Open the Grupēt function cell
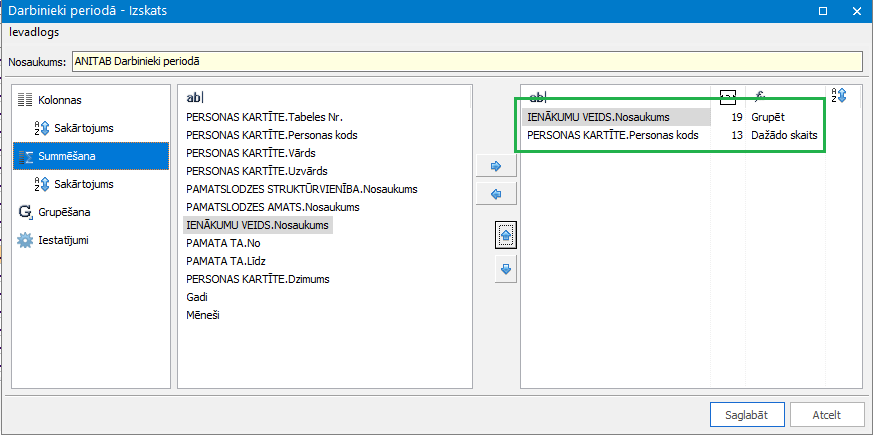Viewport: 873px width, 436px height. (x=768, y=117)
